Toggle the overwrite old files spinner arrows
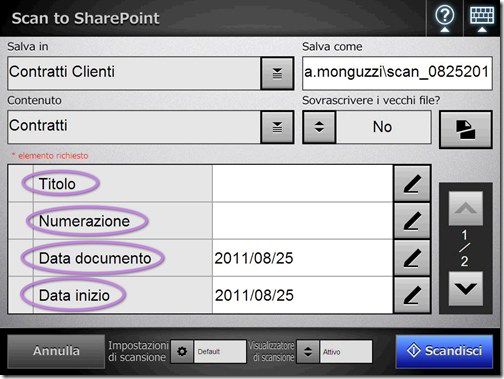This screenshot has height=379, width=504. click(319, 127)
